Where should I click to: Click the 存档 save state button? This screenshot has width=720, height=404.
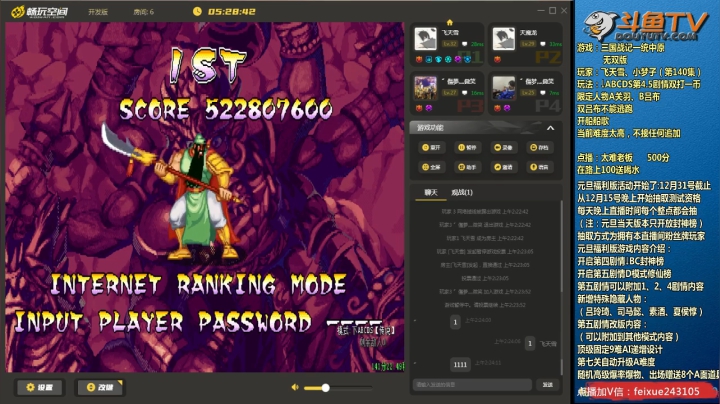540,147
